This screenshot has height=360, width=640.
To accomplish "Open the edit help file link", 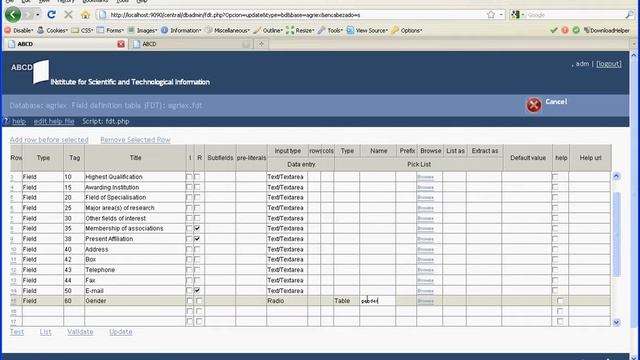I will (x=54, y=121).
